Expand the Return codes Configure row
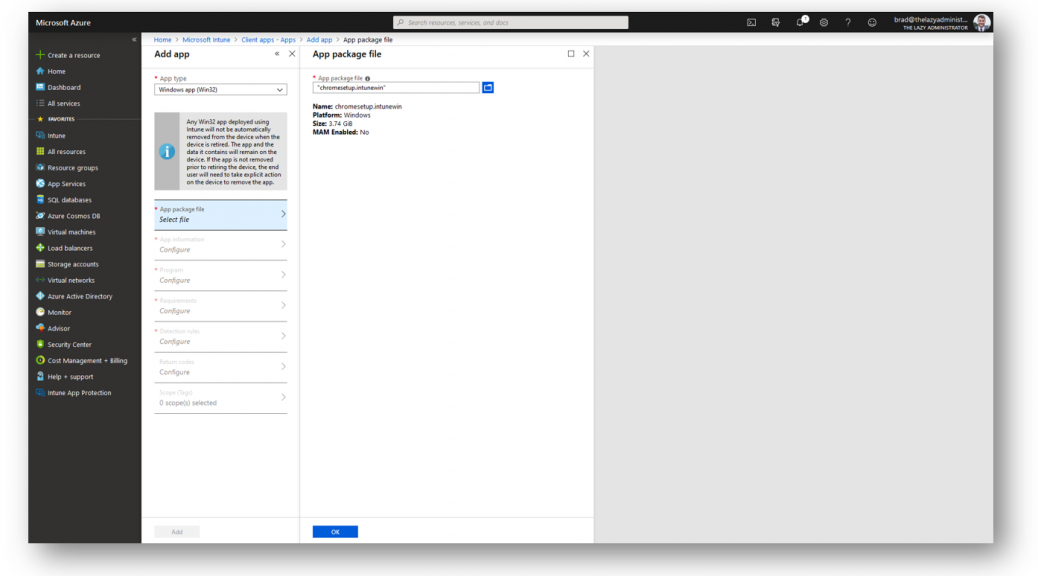This screenshot has height=576, width=1038. pos(220,367)
